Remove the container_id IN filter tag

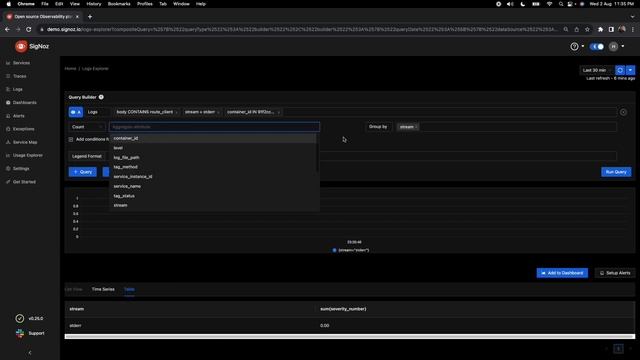[x=279, y=112]
